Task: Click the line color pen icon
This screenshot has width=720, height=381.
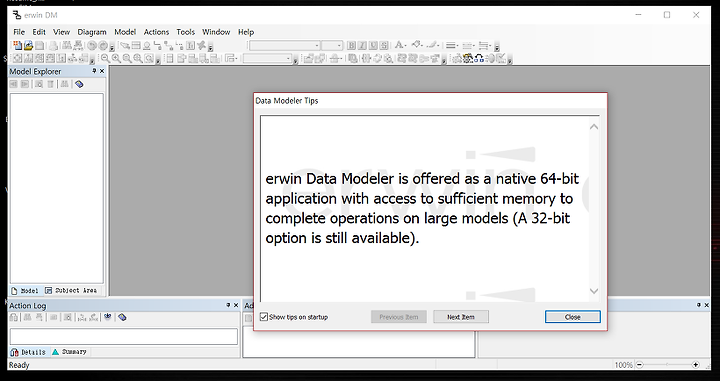Action: point(432,45)
